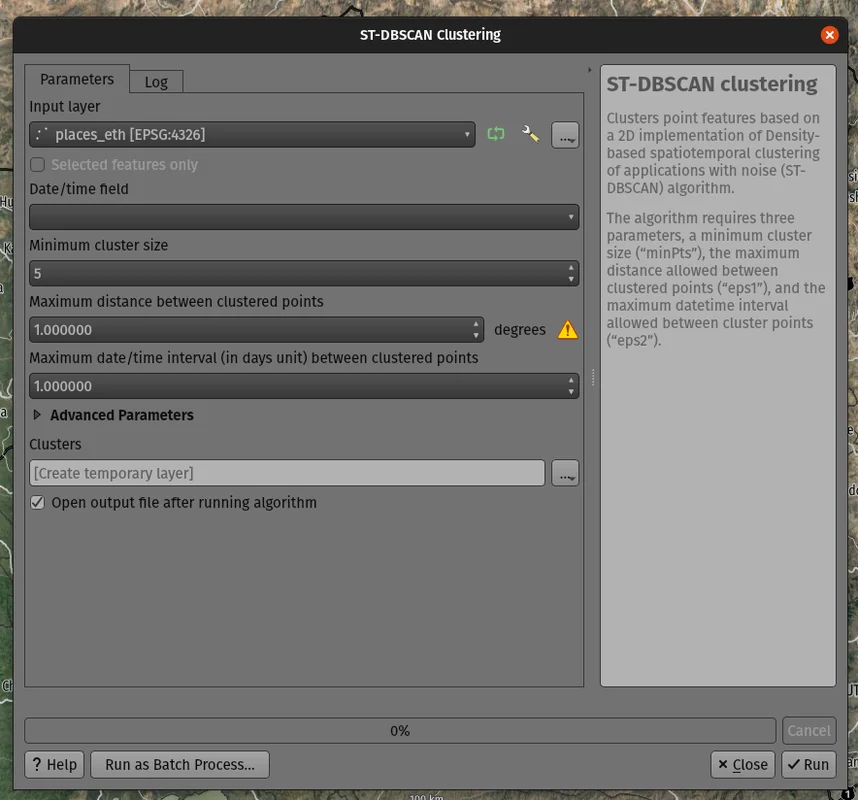The image size is (858, 800).
Task: Open the Input layer dropdown
Action: click(x=252, y=135)
